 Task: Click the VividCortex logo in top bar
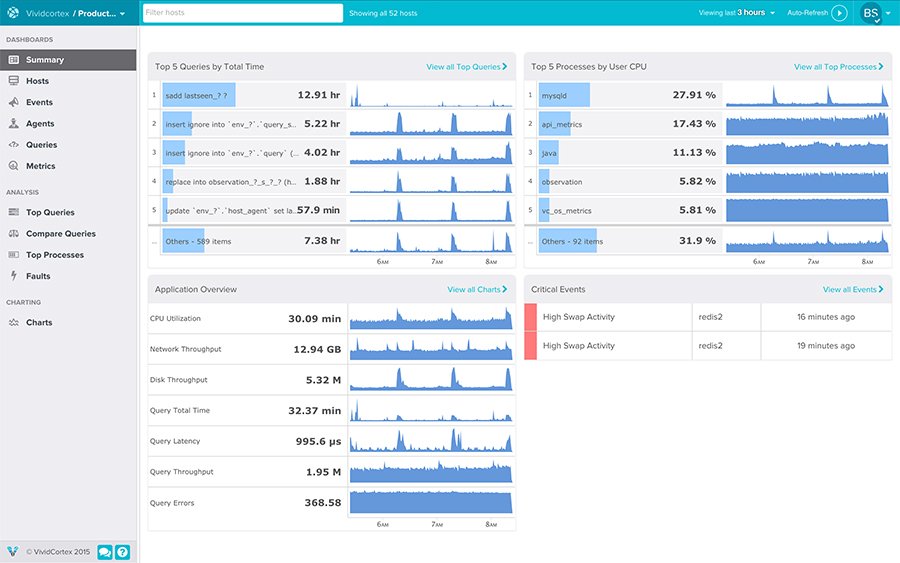coord(13,13)
